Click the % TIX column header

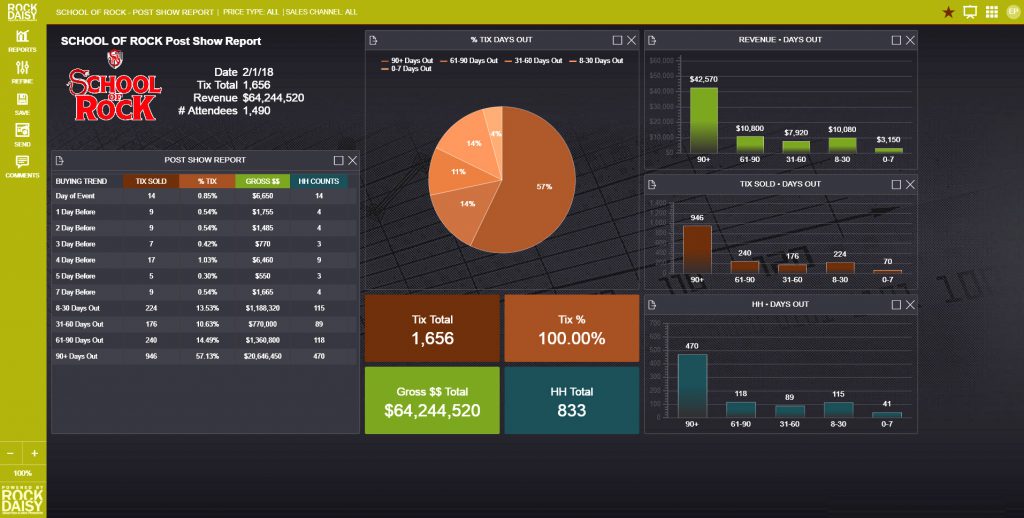(207, 181)
